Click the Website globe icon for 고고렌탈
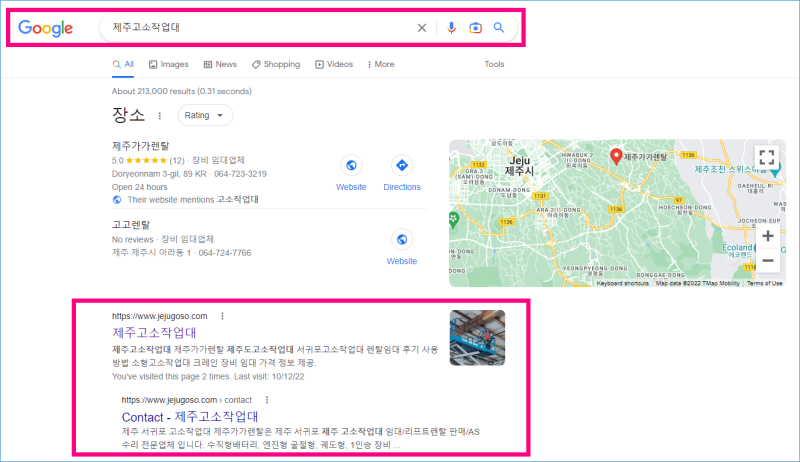This screenshot has height=462, width=800. 402,239
